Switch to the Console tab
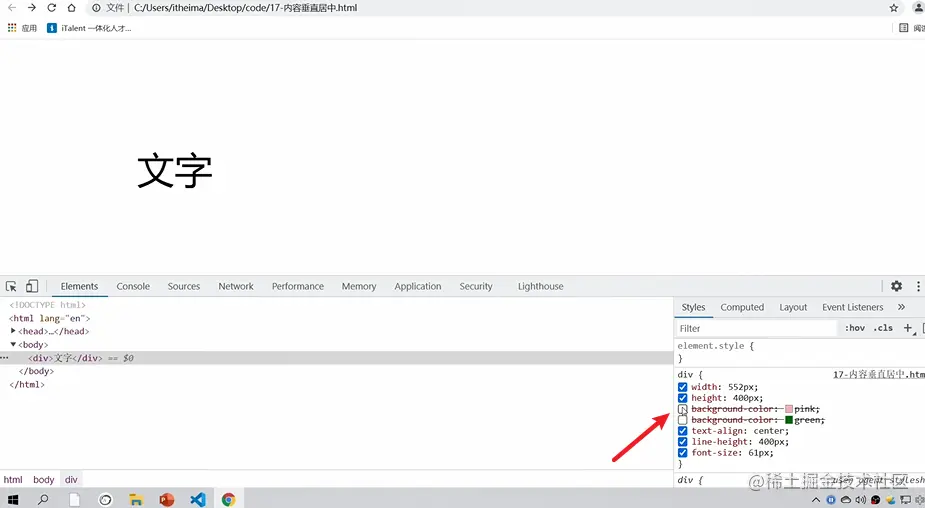 (x=133, y=286)
